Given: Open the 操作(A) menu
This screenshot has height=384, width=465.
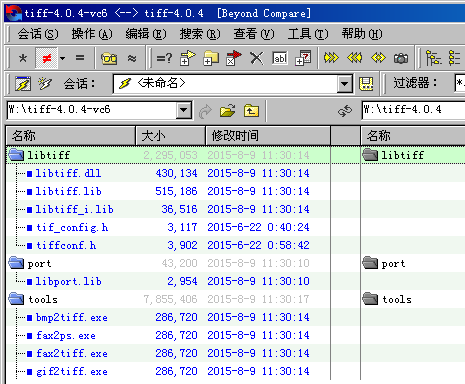Looking at the screenshot, I should (92, 34).
